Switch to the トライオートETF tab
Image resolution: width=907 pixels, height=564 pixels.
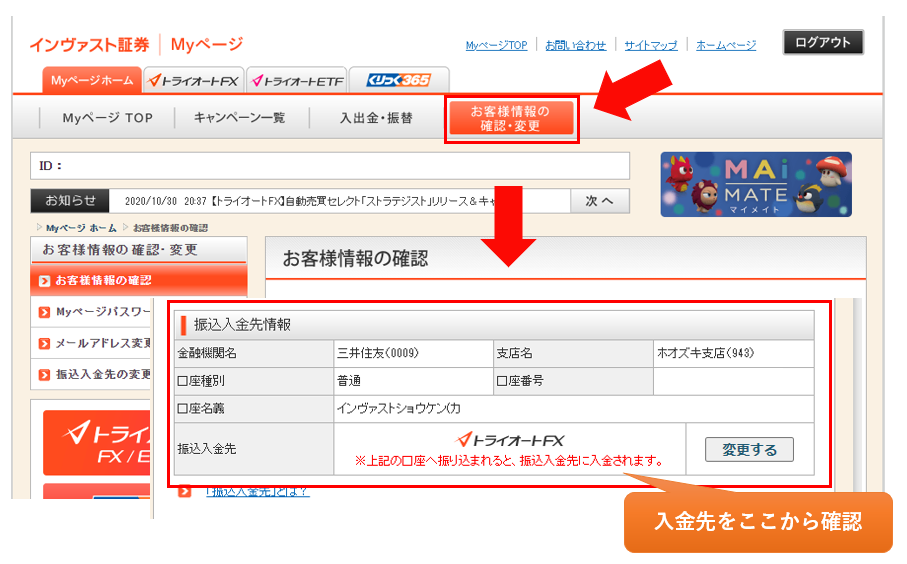point(297,80)
